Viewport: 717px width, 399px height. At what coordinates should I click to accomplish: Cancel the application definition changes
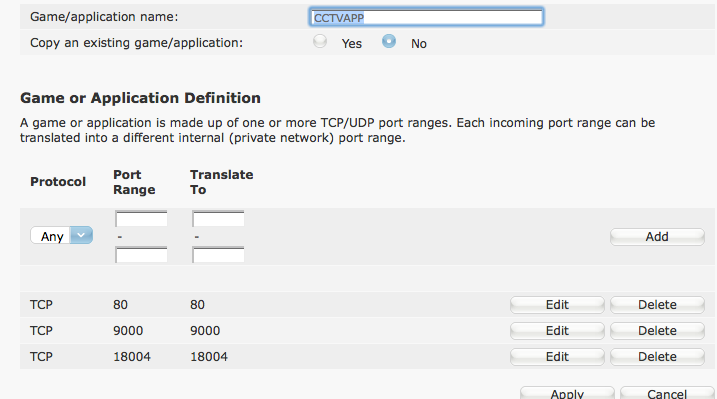667,393
